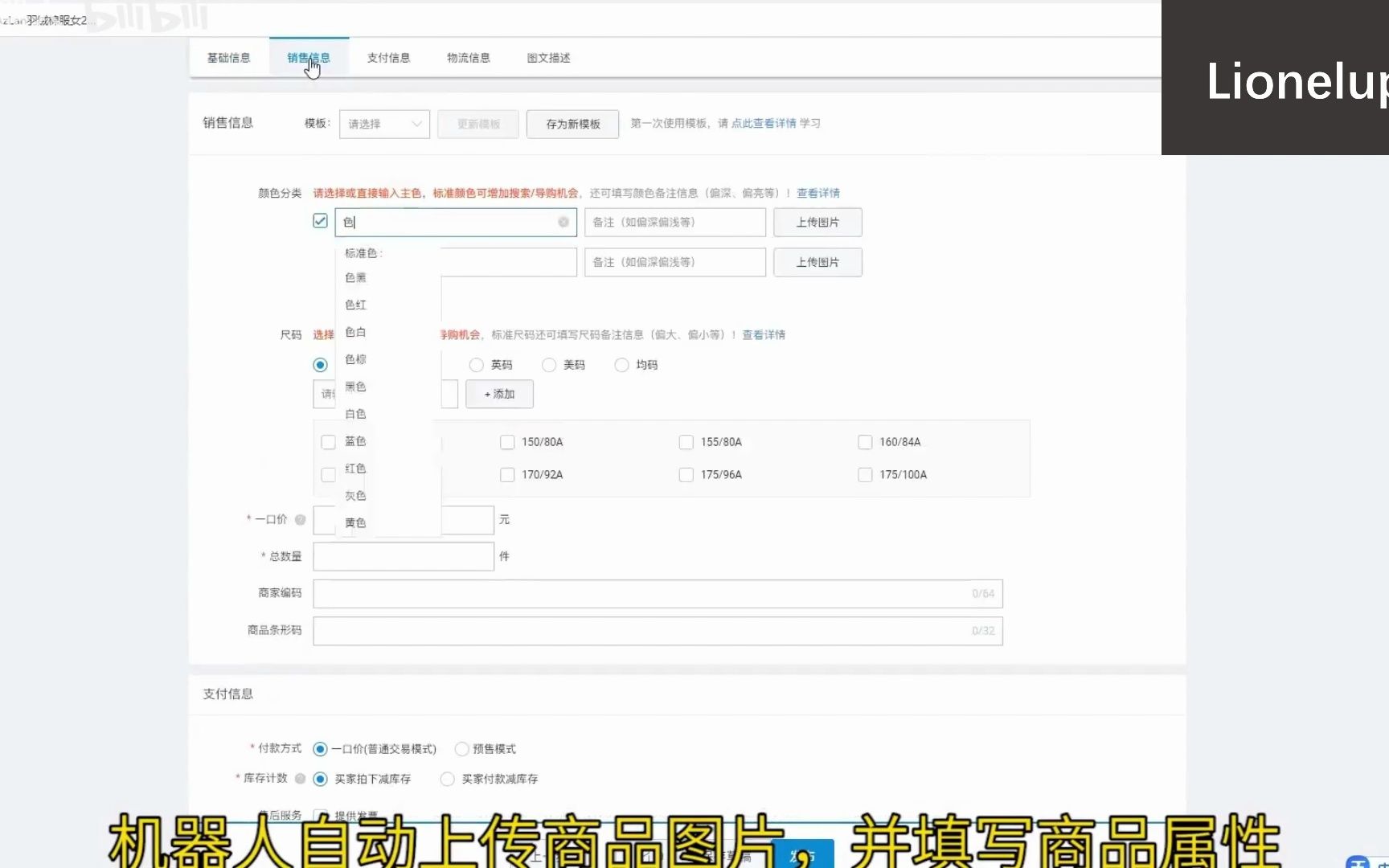Screen dimensions: 1389x868
Task: Click the help icon beside 一口价
Action: point(300,520)
